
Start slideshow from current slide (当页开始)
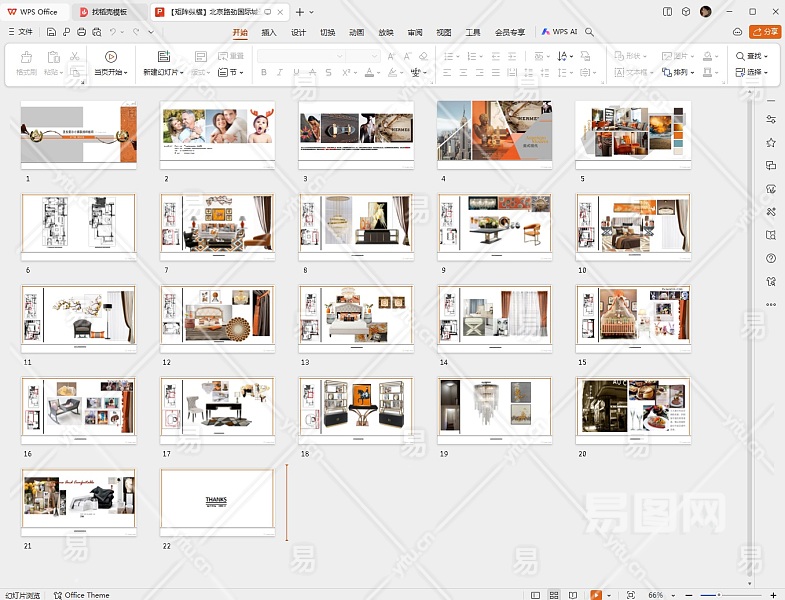110,64
